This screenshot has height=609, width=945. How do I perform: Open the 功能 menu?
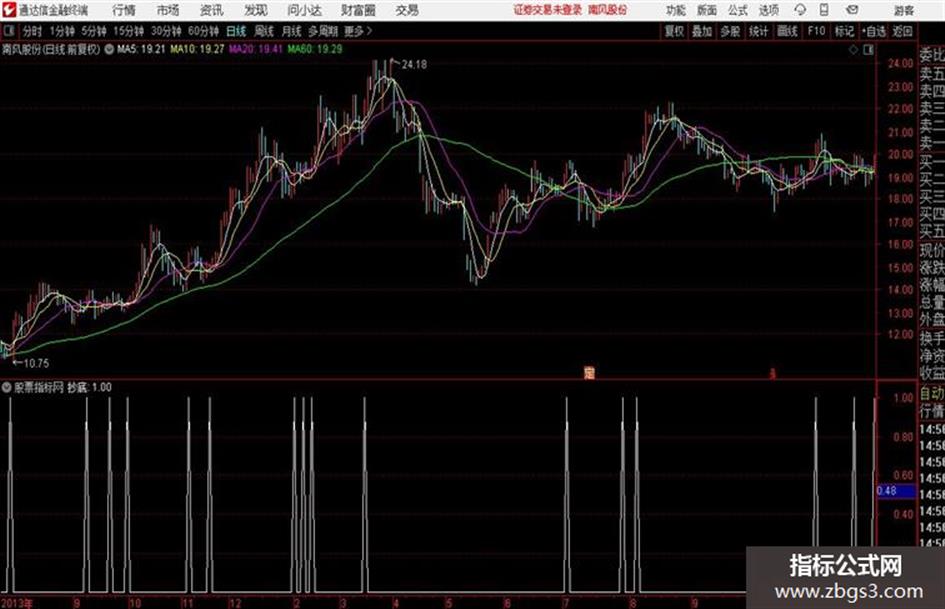pyautogui.click(x=676, y=10)
